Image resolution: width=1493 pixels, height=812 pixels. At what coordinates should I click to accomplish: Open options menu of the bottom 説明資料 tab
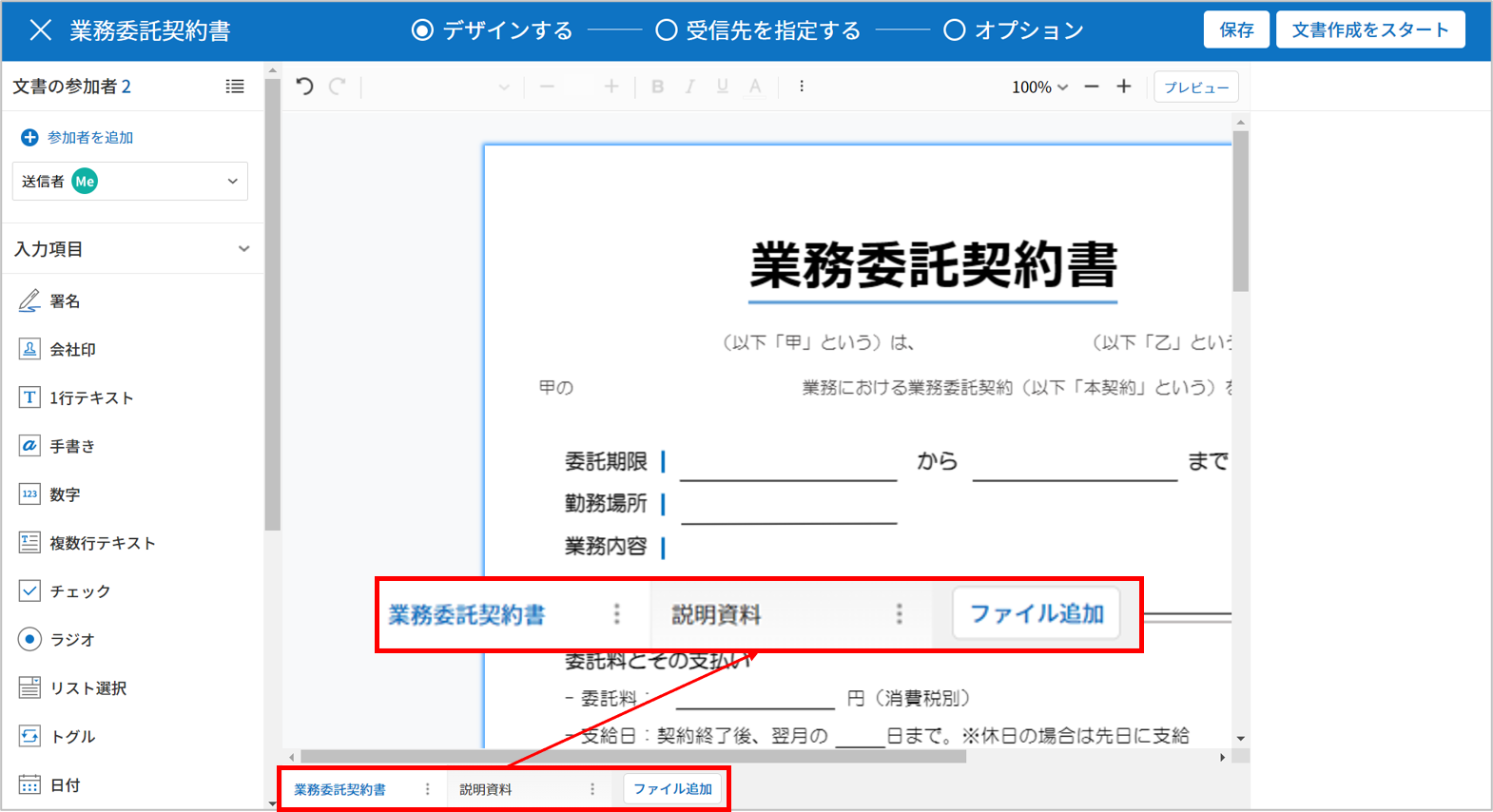pyautogui.click(x=592, y=789)
